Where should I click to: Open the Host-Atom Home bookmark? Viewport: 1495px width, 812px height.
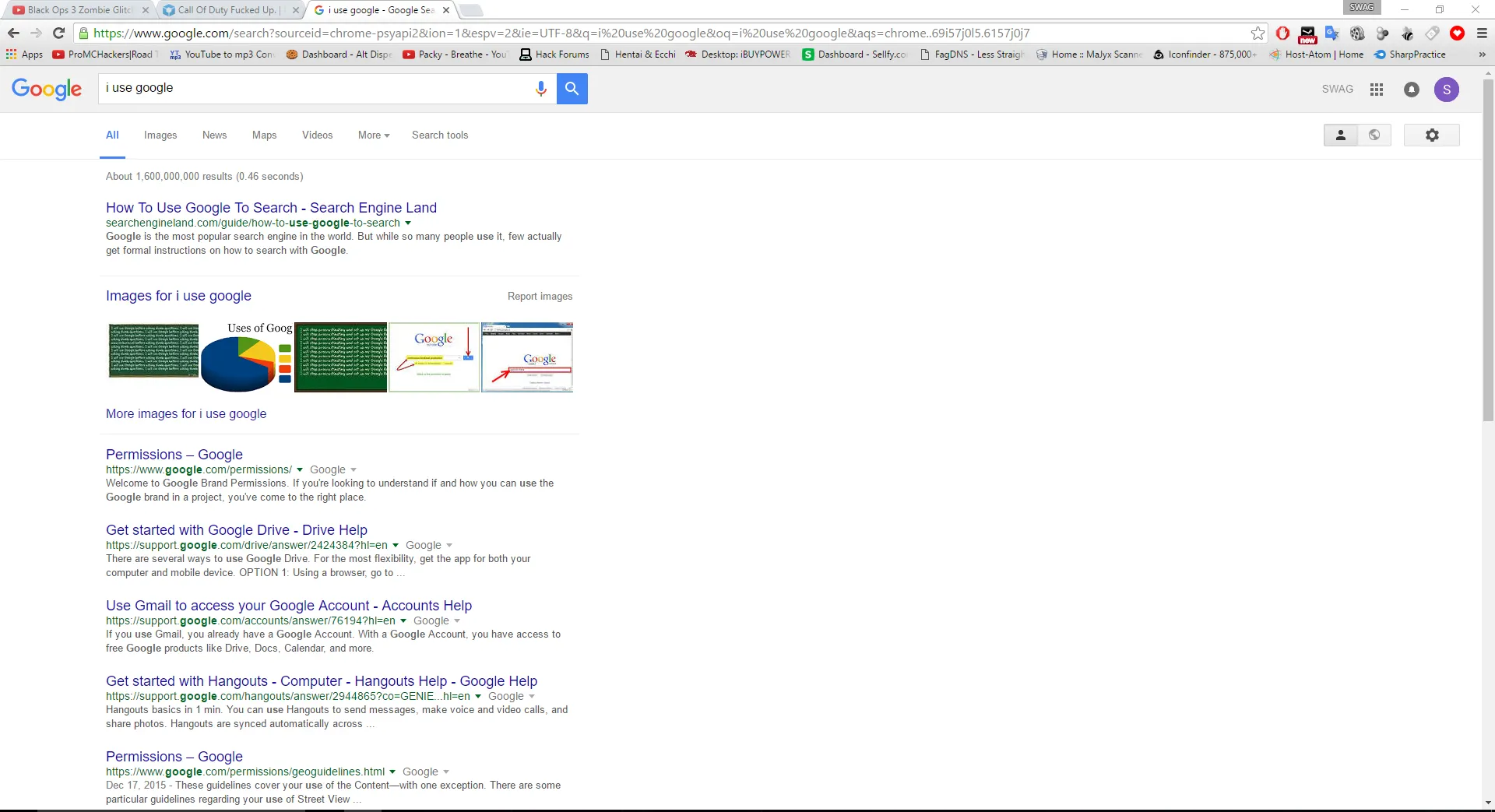1317,54
